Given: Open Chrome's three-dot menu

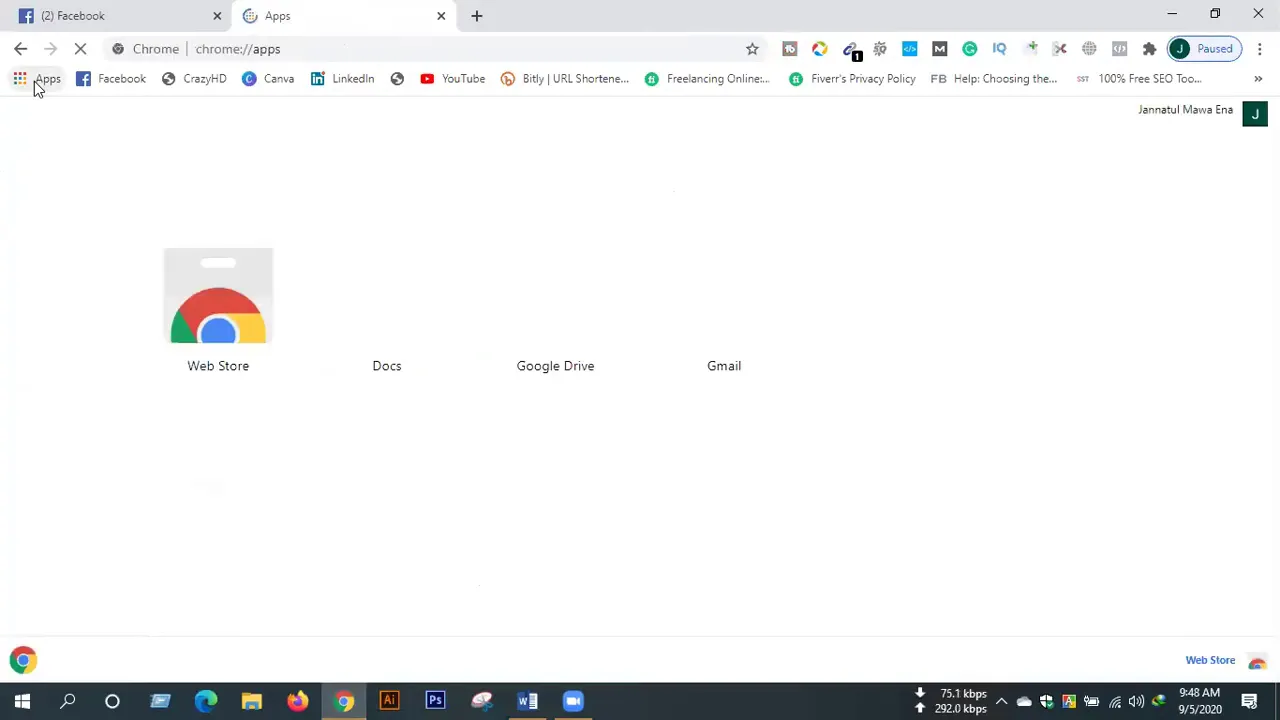Looking at the screenshot, I should pos(1260,49).
